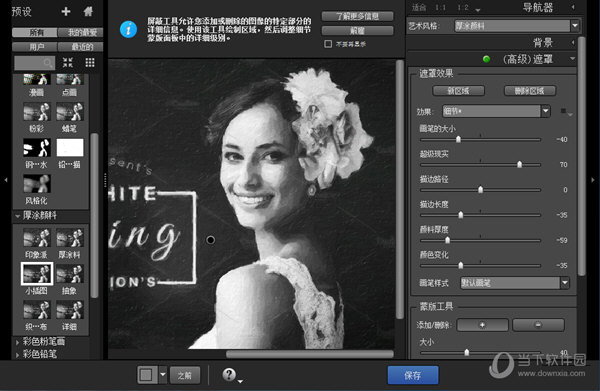Screen dimensions: 600x391
Task: Collapse all preset groups icon
Action: [x=68, y=62]
